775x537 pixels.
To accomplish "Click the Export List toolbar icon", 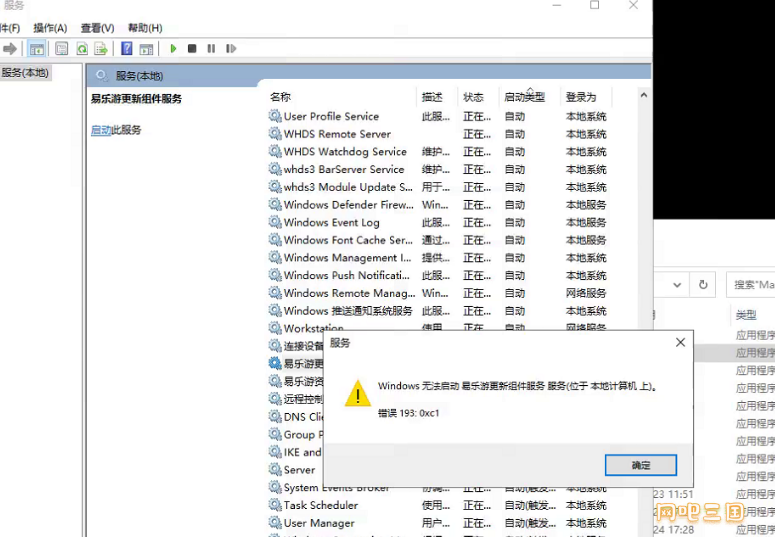I will pyautogui.click(x=101, y=48).
